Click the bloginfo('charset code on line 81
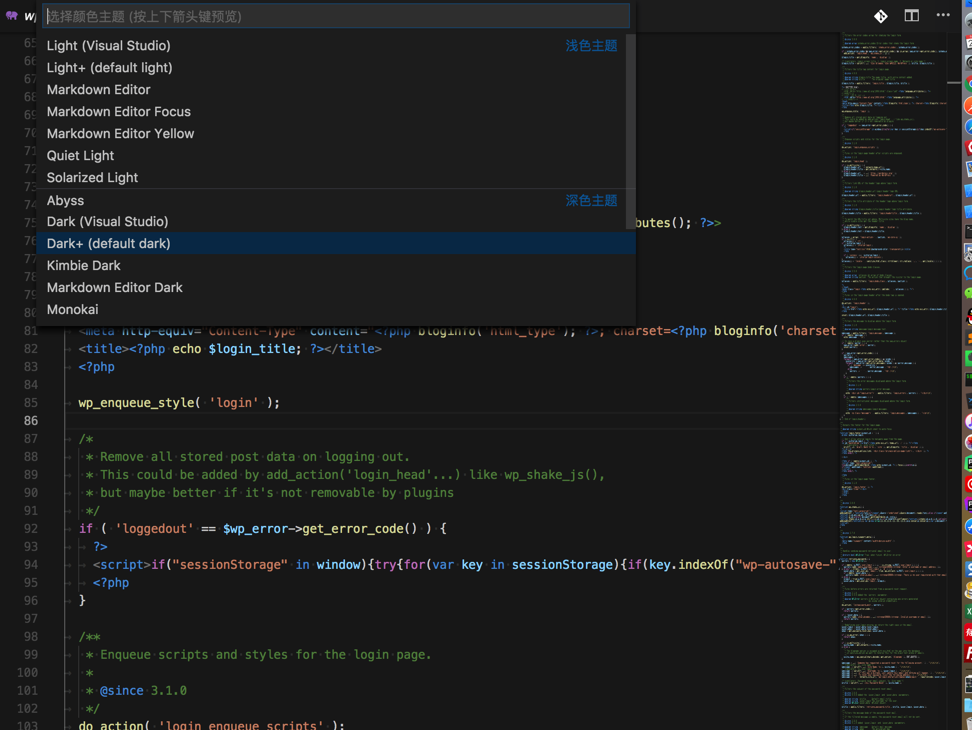972x730 pixels. [775, 331]
